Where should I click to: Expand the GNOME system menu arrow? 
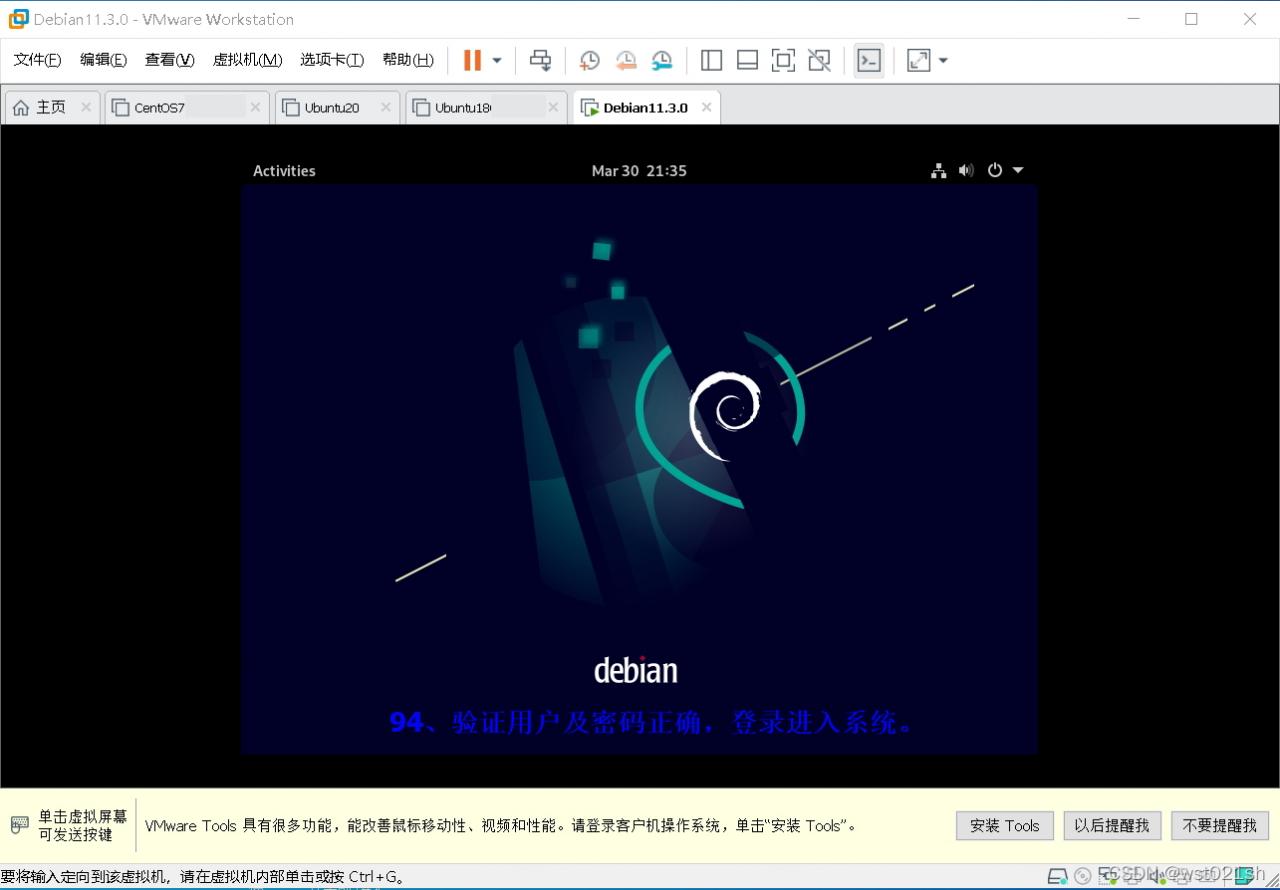pos(1018,171)
